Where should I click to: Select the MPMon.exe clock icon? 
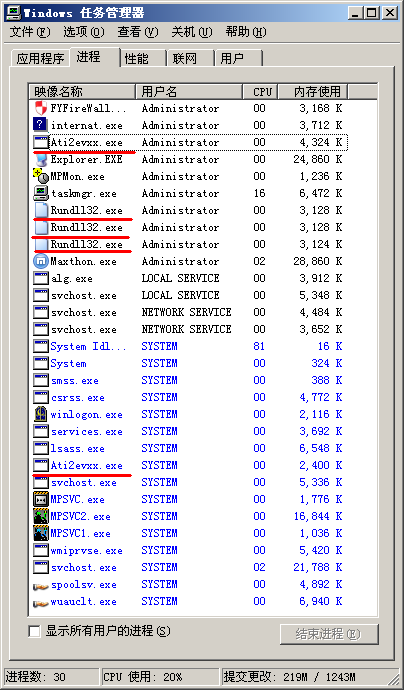[41, 176]
